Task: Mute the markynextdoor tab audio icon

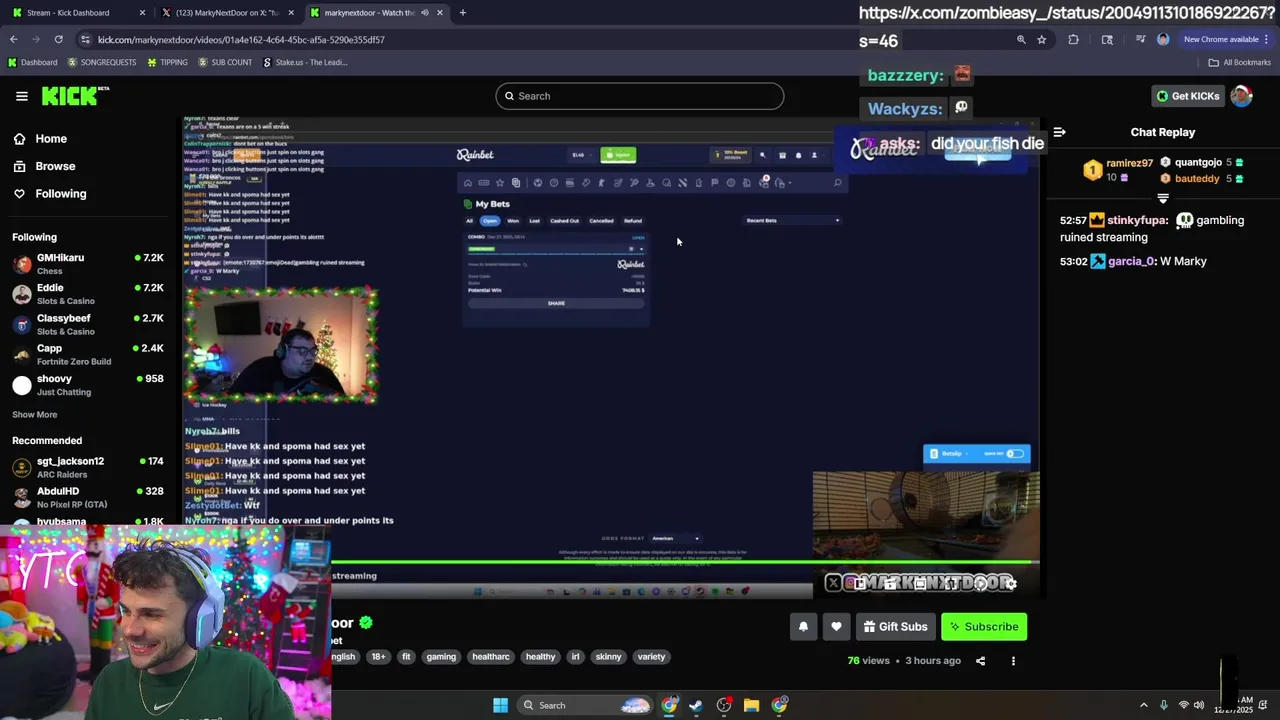Action: pyautogui.click(x=424, y=13)
